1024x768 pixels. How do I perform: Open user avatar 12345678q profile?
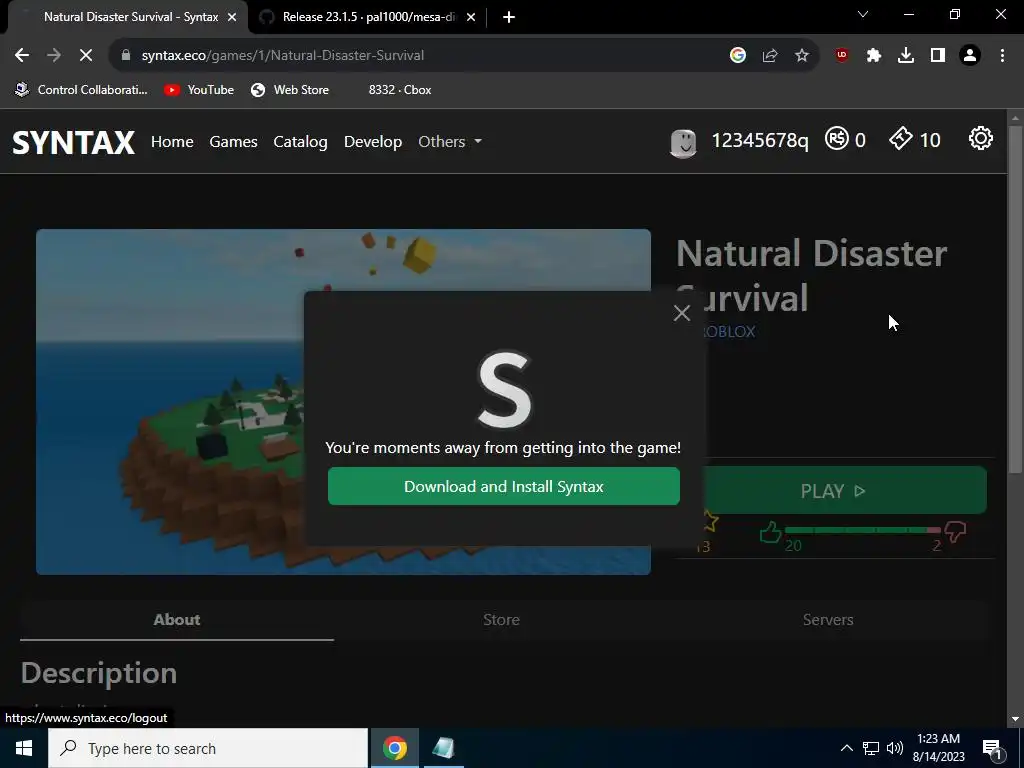coord(683,142)
